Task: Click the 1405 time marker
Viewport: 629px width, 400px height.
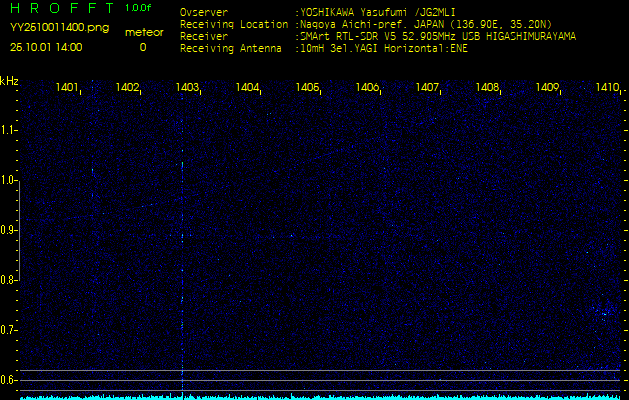Action: (x=307, y=87)
